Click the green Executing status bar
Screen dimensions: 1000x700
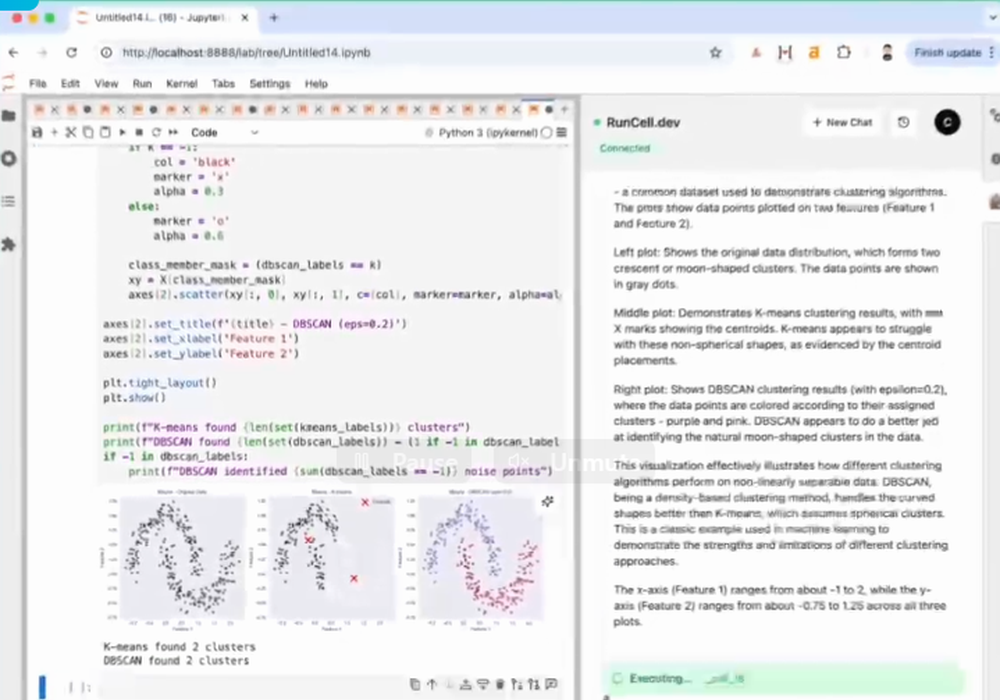[x=783, y=678]
